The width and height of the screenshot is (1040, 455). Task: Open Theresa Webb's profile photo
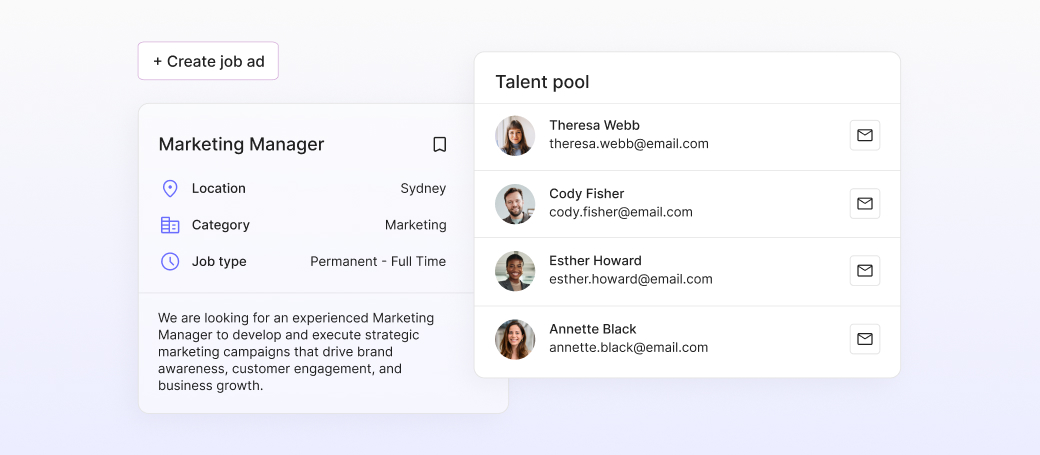(x=515, y=135)
